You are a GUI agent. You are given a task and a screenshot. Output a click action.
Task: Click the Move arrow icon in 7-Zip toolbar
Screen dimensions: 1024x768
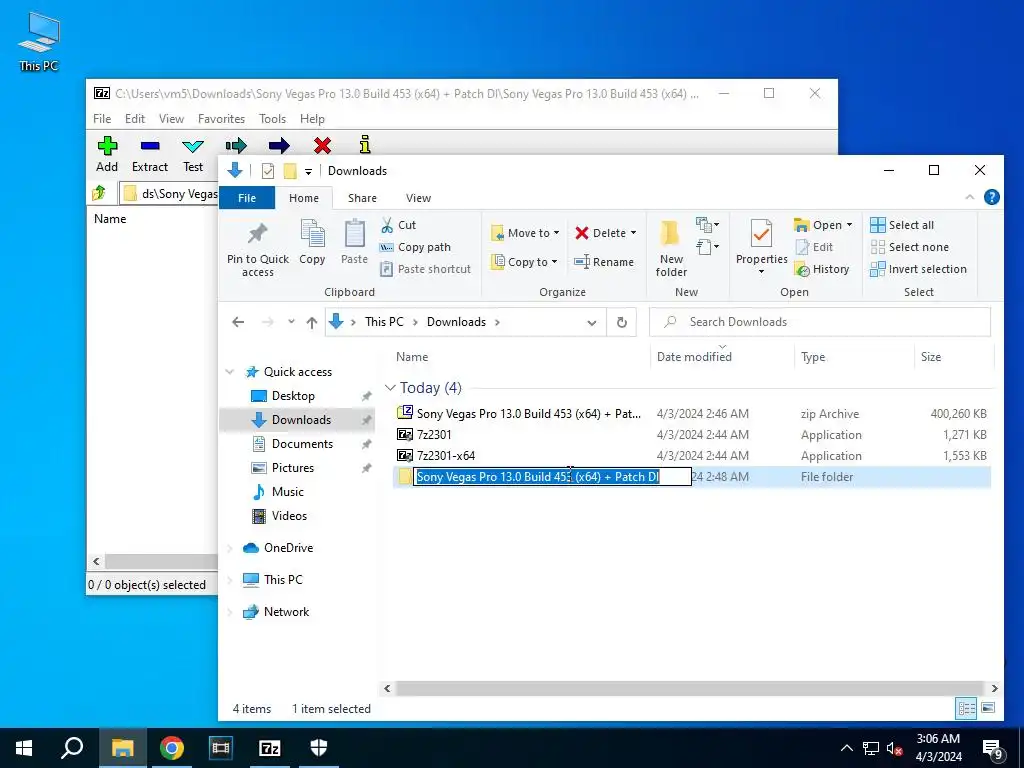(279, 145)
